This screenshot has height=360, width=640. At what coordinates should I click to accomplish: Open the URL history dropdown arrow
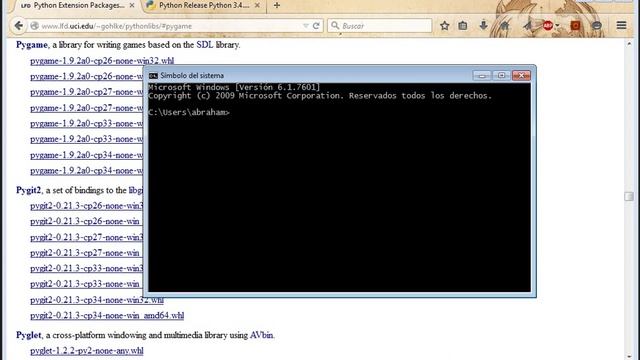[306, 26]
